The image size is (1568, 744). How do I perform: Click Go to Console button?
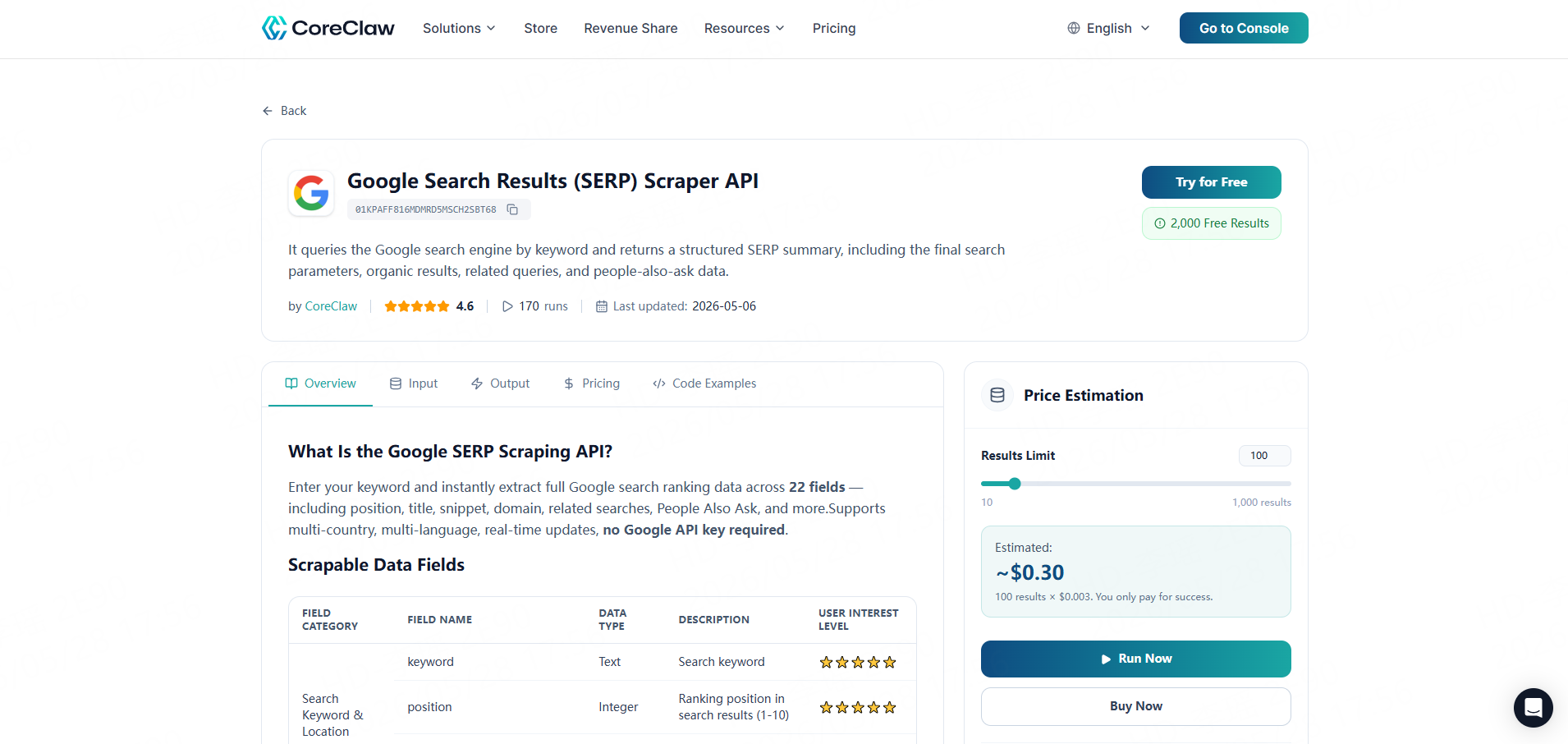(x=1244, y=28)
